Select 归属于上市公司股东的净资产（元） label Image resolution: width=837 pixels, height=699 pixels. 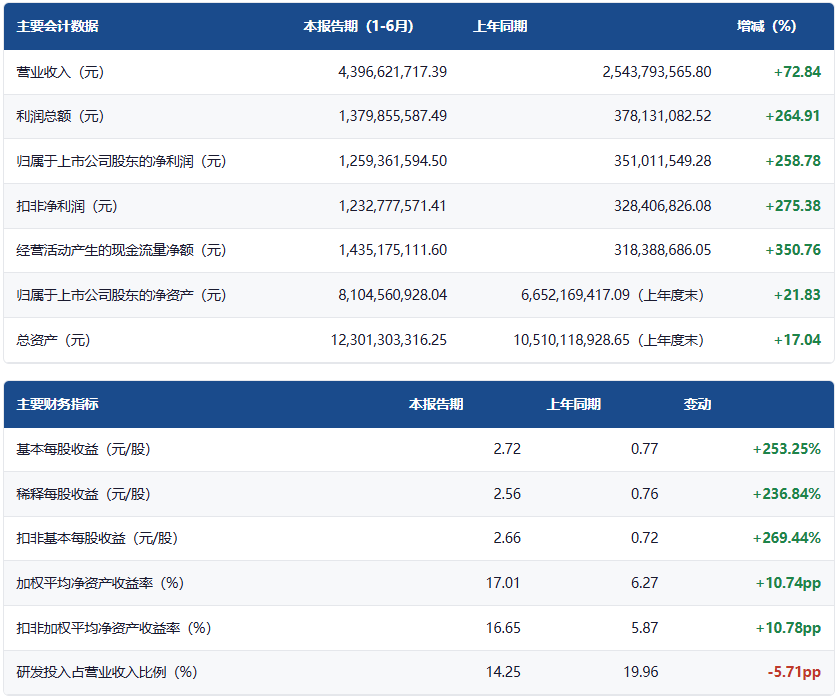[121, 295]
